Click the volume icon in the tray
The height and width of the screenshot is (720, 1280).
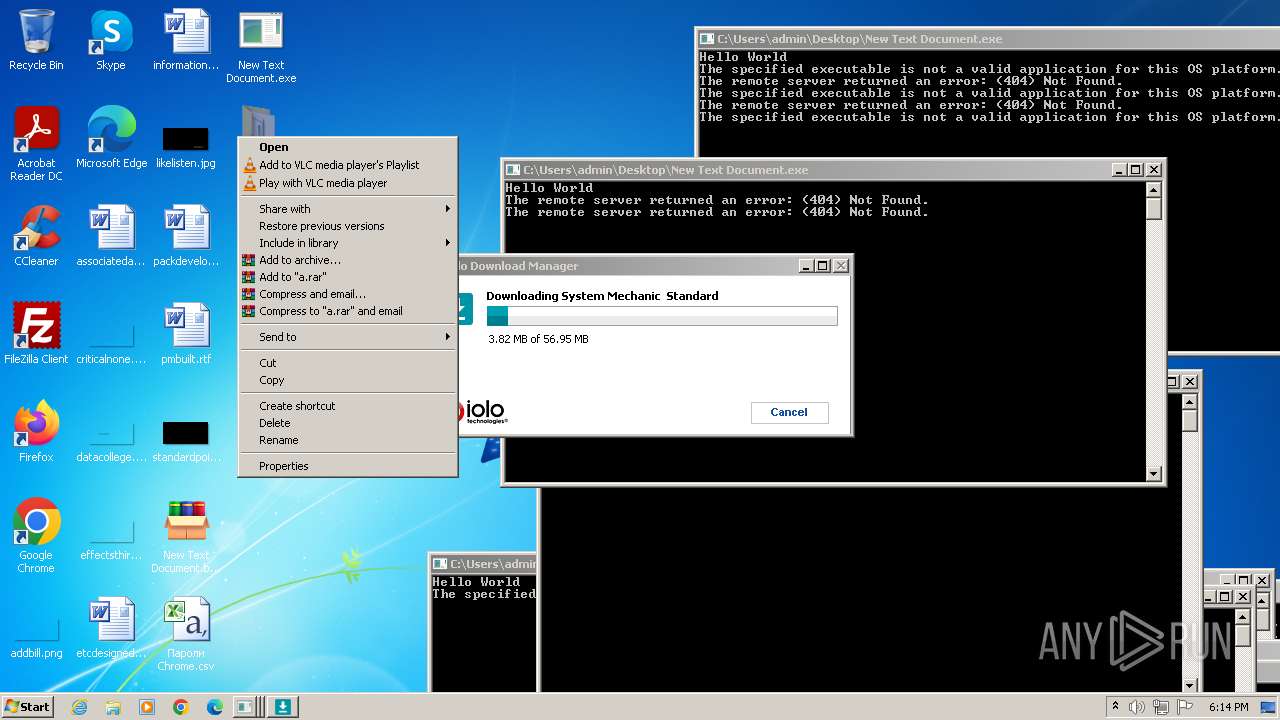(x=1137, y=707)
